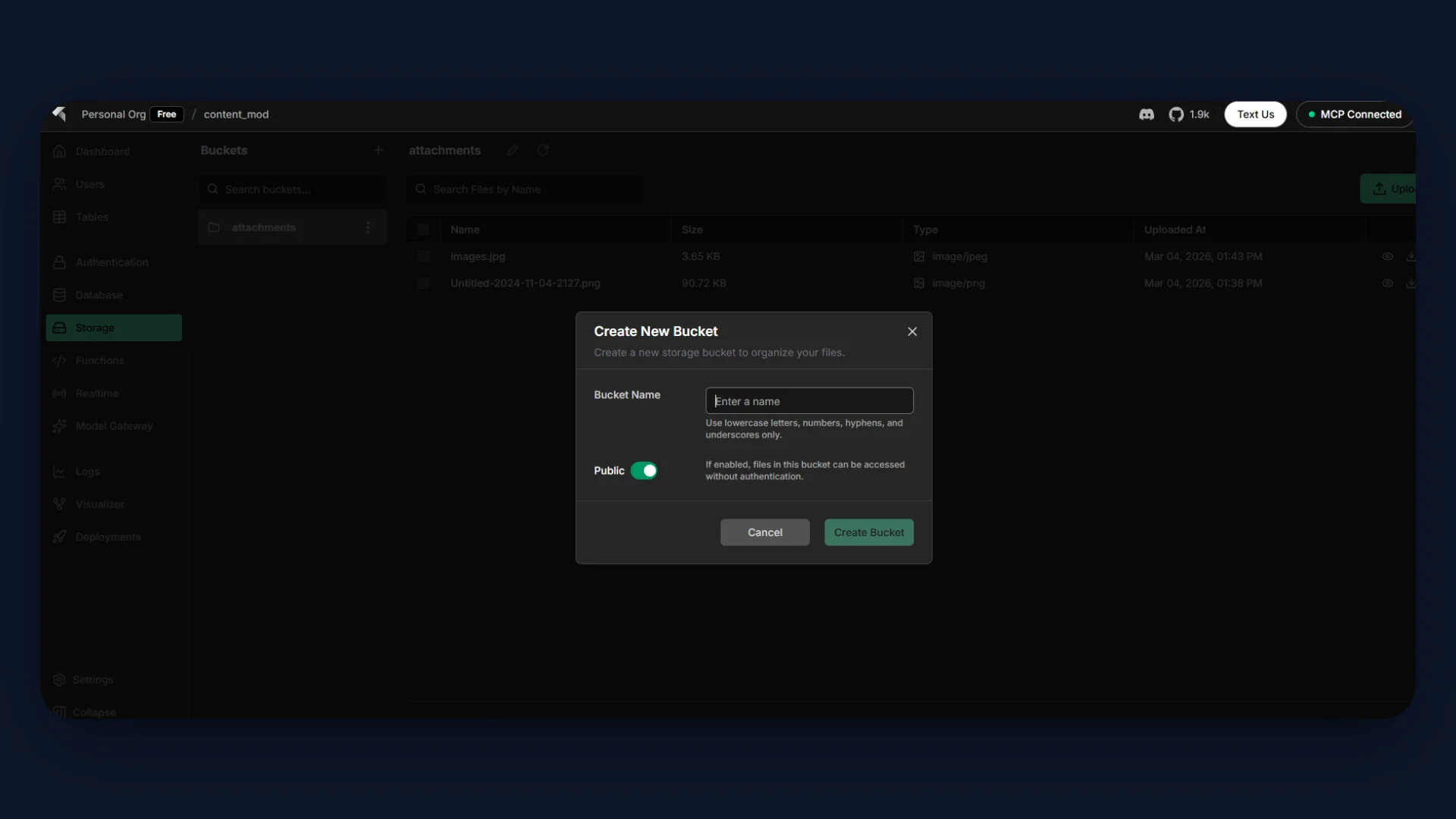Focus the Bucket Name input field
The width and height of the screenshot is (1456, 819).
(x=809, y=401)
